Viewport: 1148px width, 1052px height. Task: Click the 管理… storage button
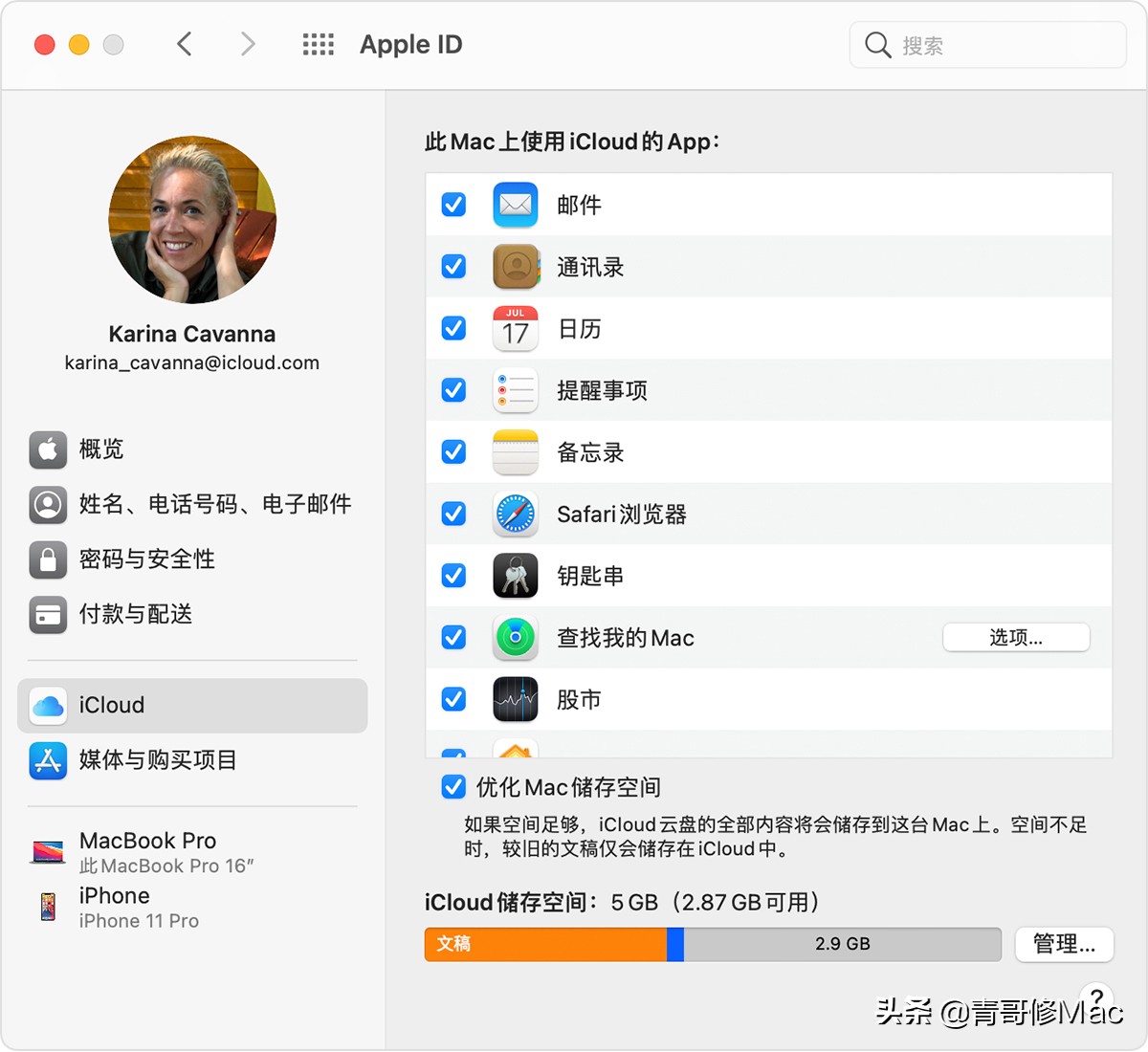point(1064,944)
